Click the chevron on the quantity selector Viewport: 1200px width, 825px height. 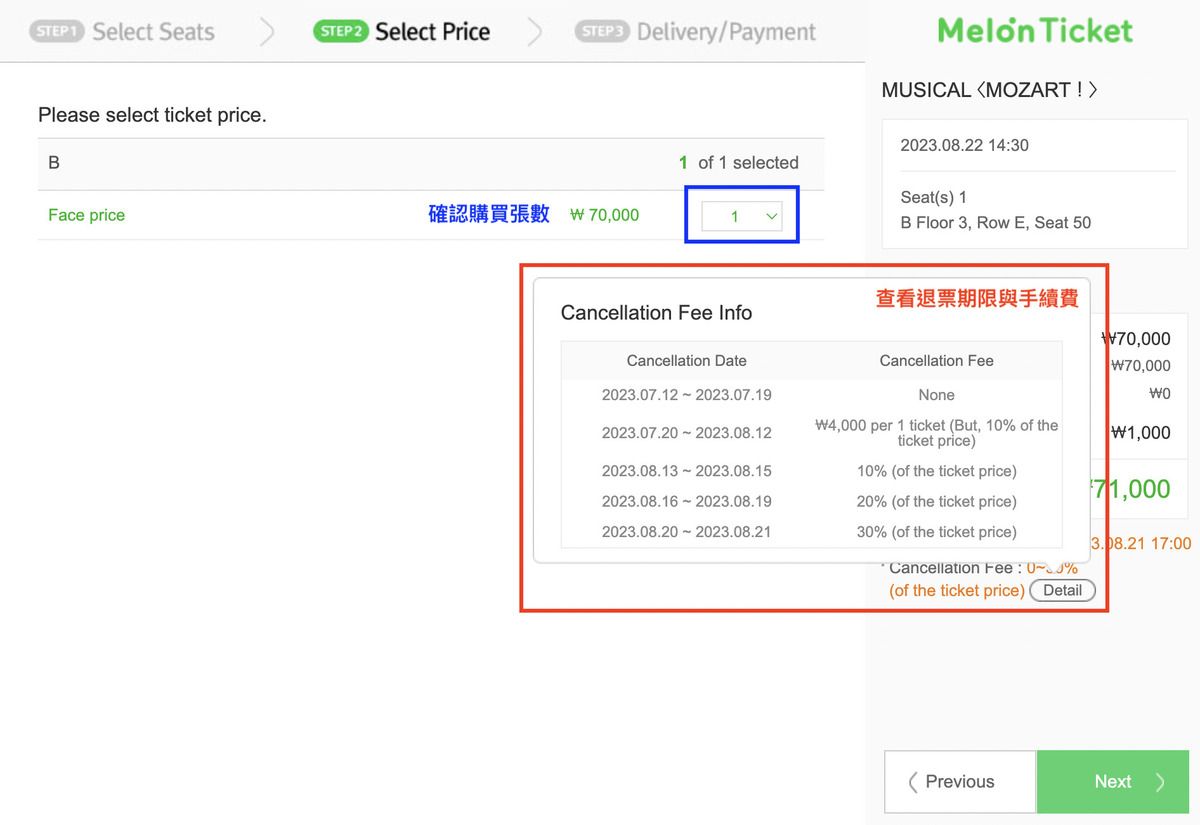coord(770,215)
